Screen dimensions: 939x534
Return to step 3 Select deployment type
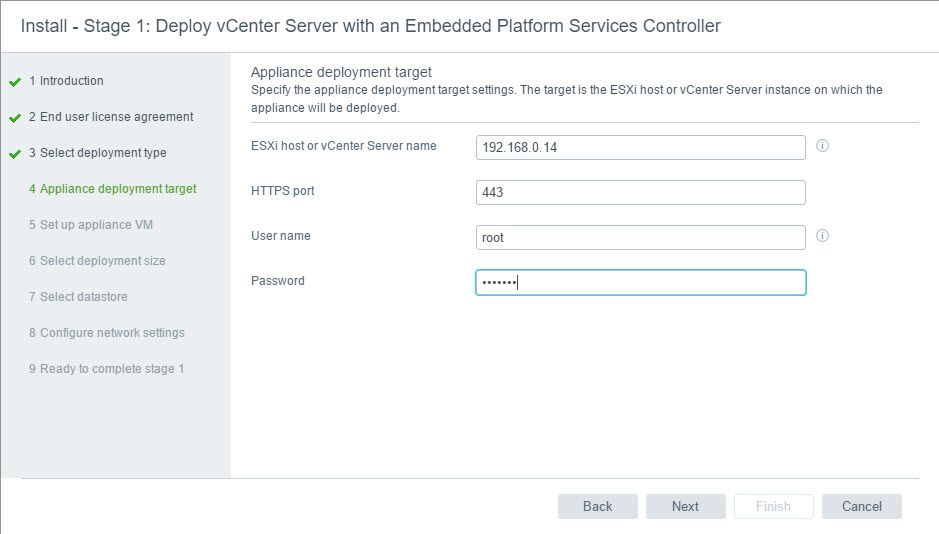click(x=97, y=153)
